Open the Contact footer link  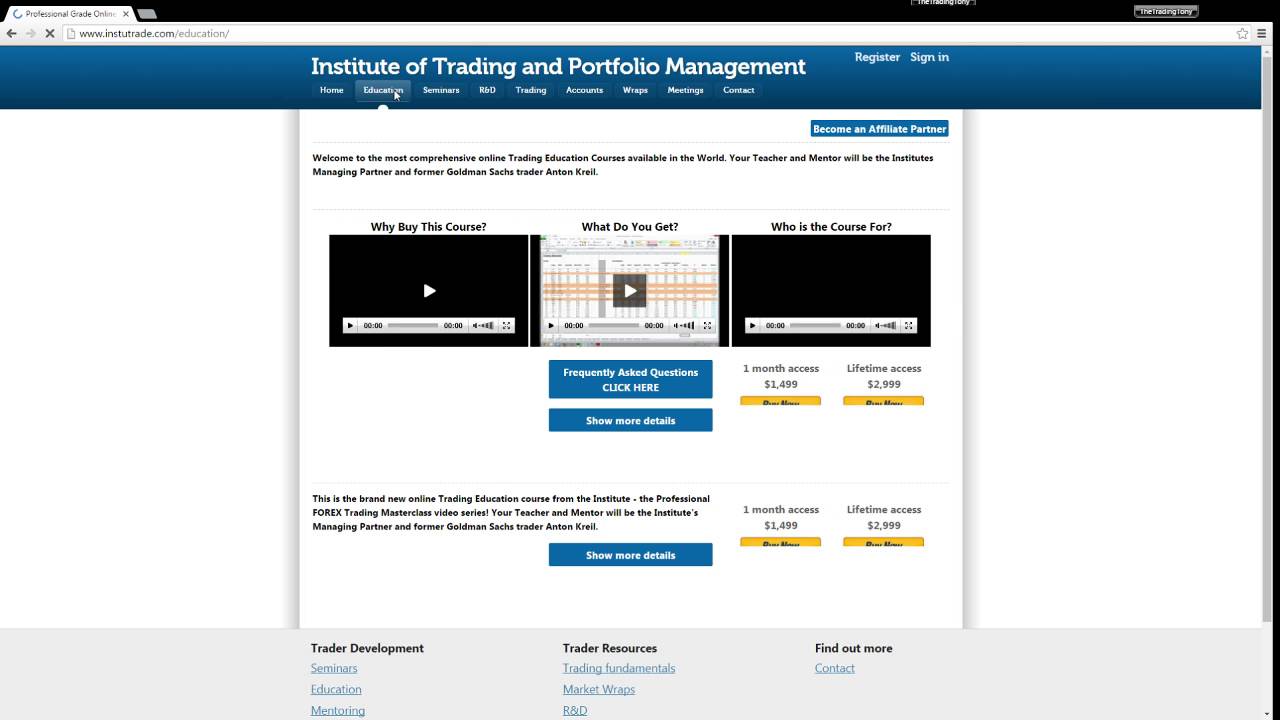pyautogui.click(x=835, y=668)
